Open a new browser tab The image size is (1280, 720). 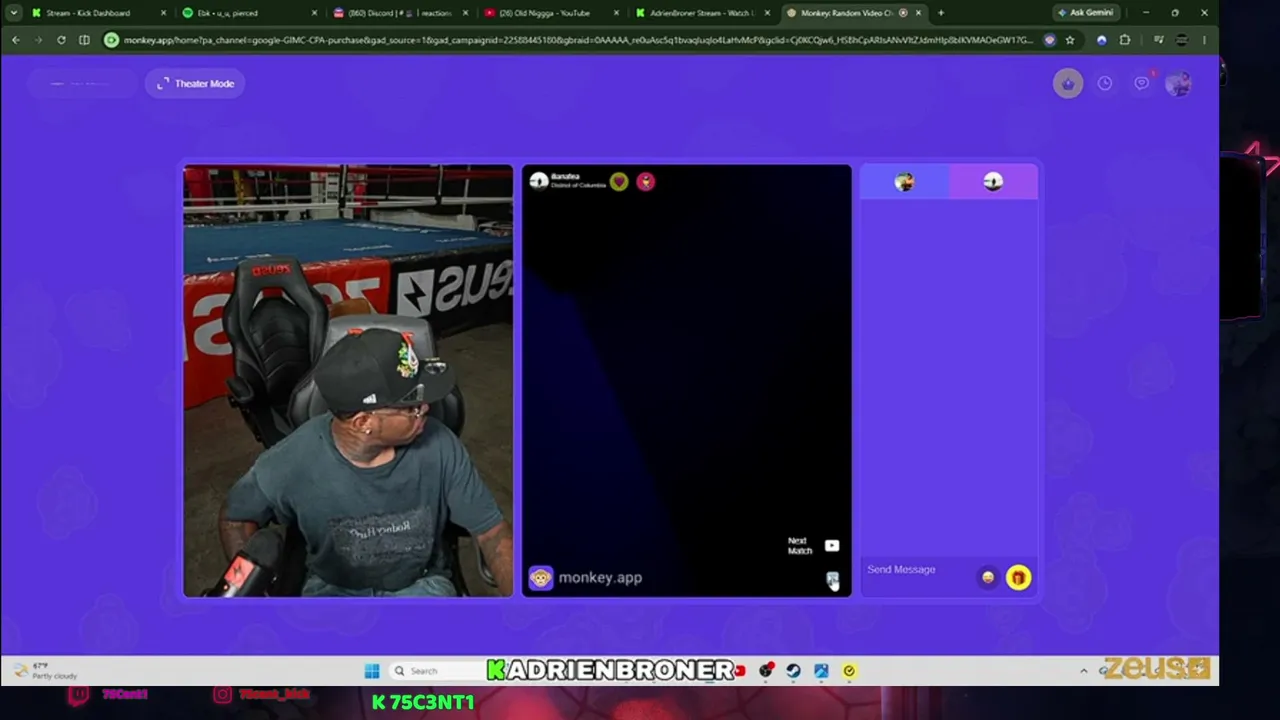(x=941, y=13)
